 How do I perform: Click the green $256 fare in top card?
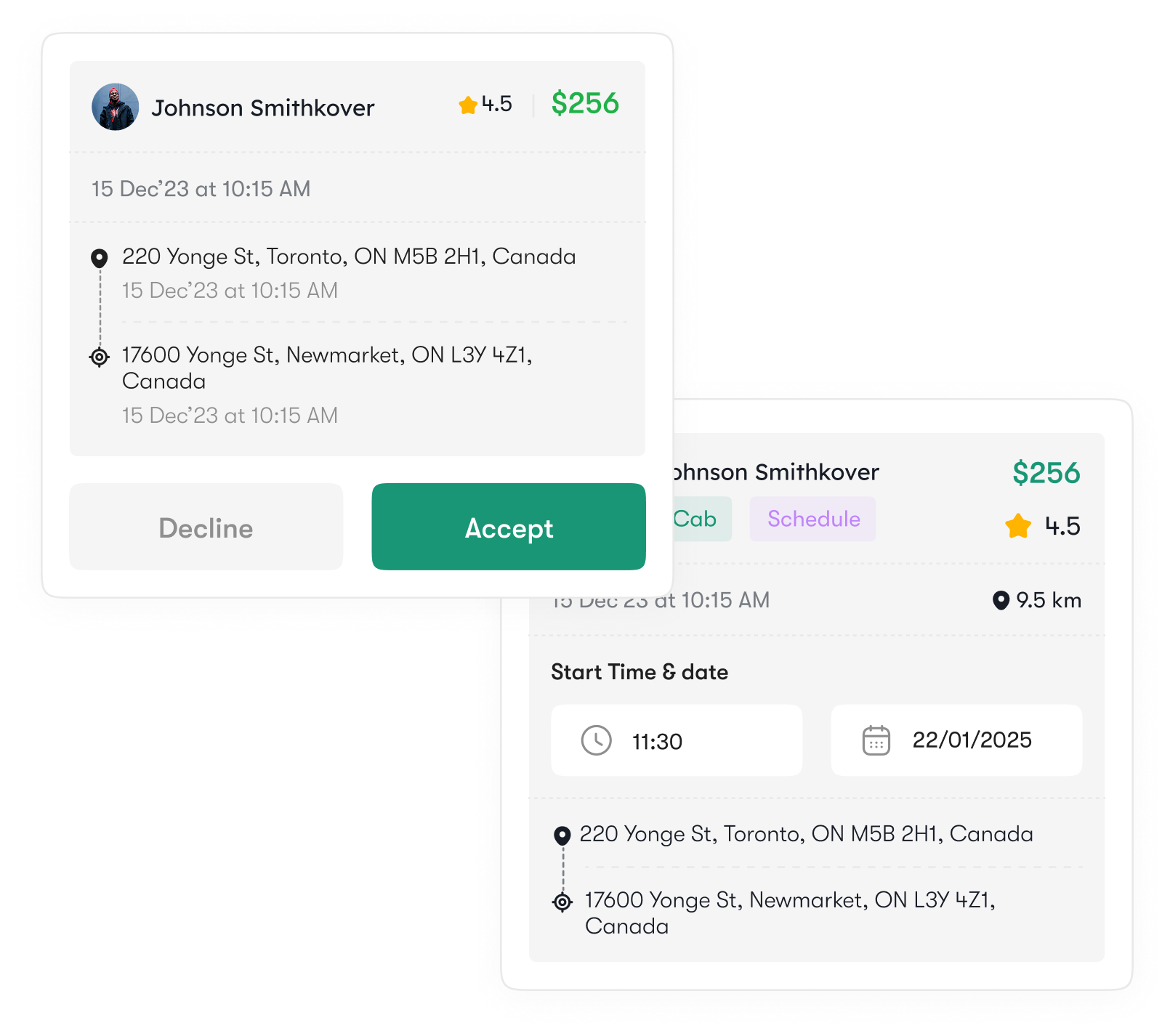click(585, 103)
